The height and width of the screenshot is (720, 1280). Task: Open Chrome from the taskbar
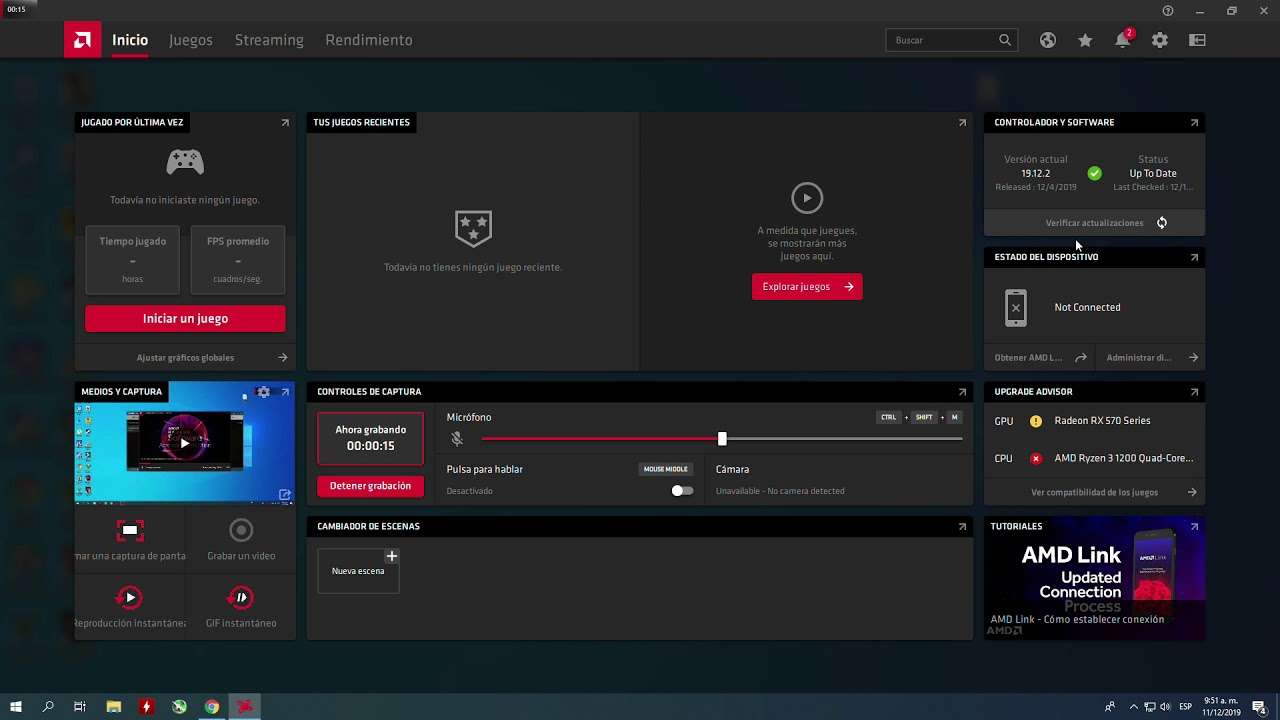[x=212, y=707]
